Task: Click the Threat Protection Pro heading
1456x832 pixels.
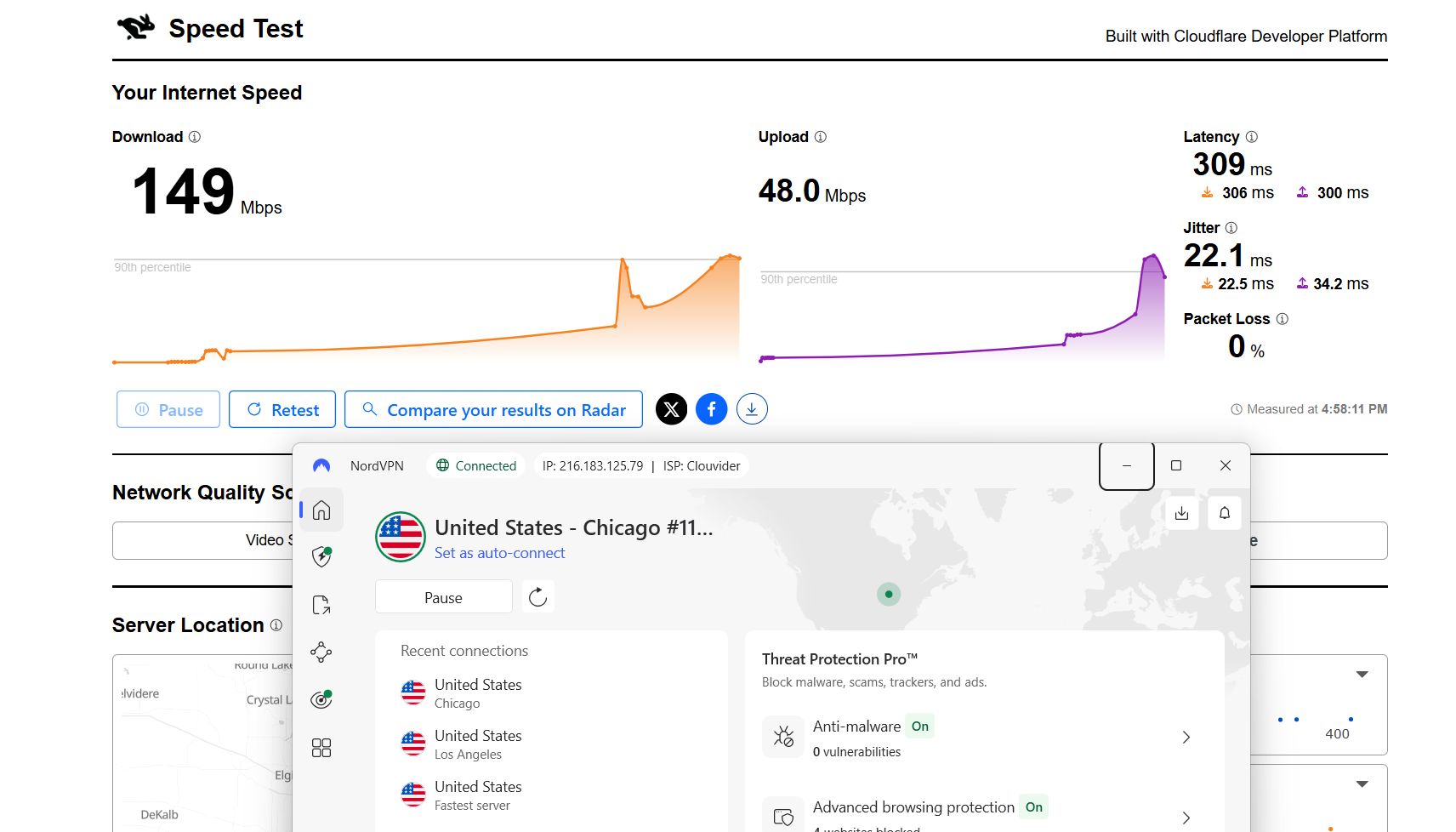Action: tap(839, 659)
